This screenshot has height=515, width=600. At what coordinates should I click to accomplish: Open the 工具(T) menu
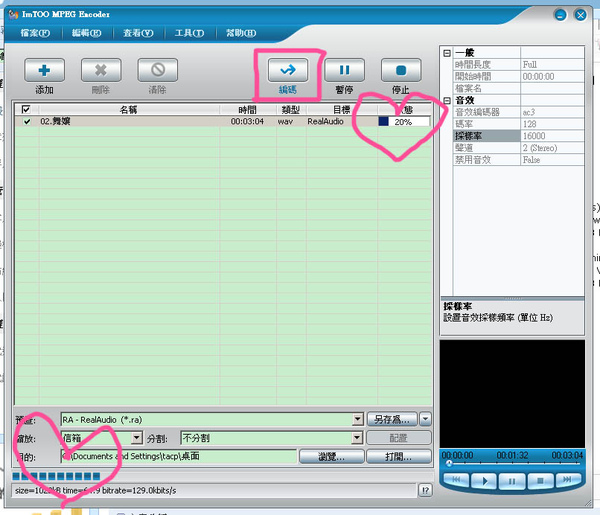(x=189, y=33)
